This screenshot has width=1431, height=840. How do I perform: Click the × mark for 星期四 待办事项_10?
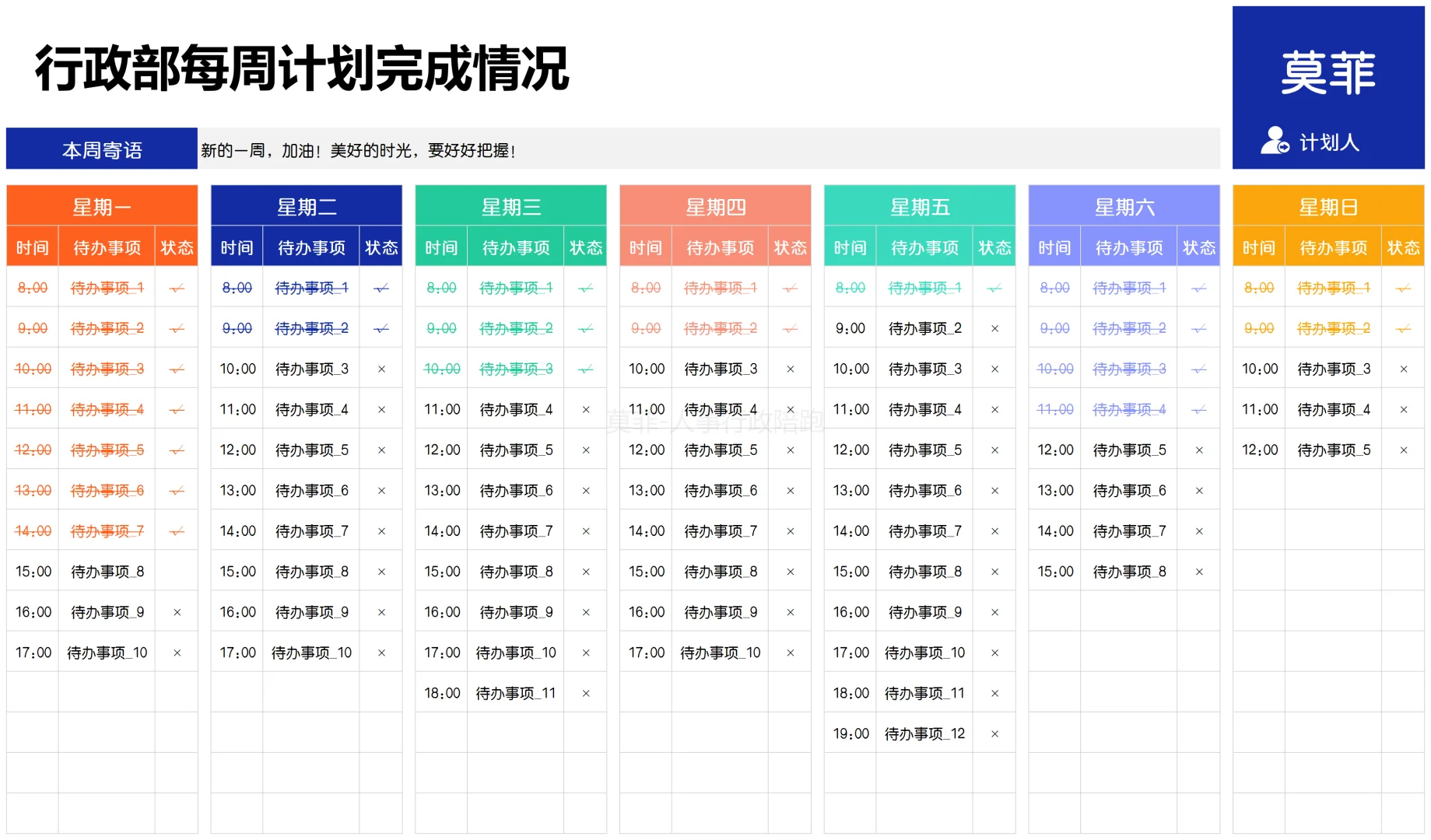(790, 652)
